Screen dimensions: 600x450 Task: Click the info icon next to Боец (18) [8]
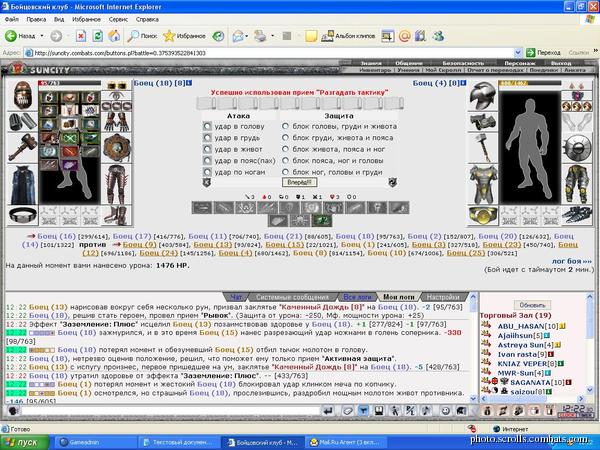189,83
